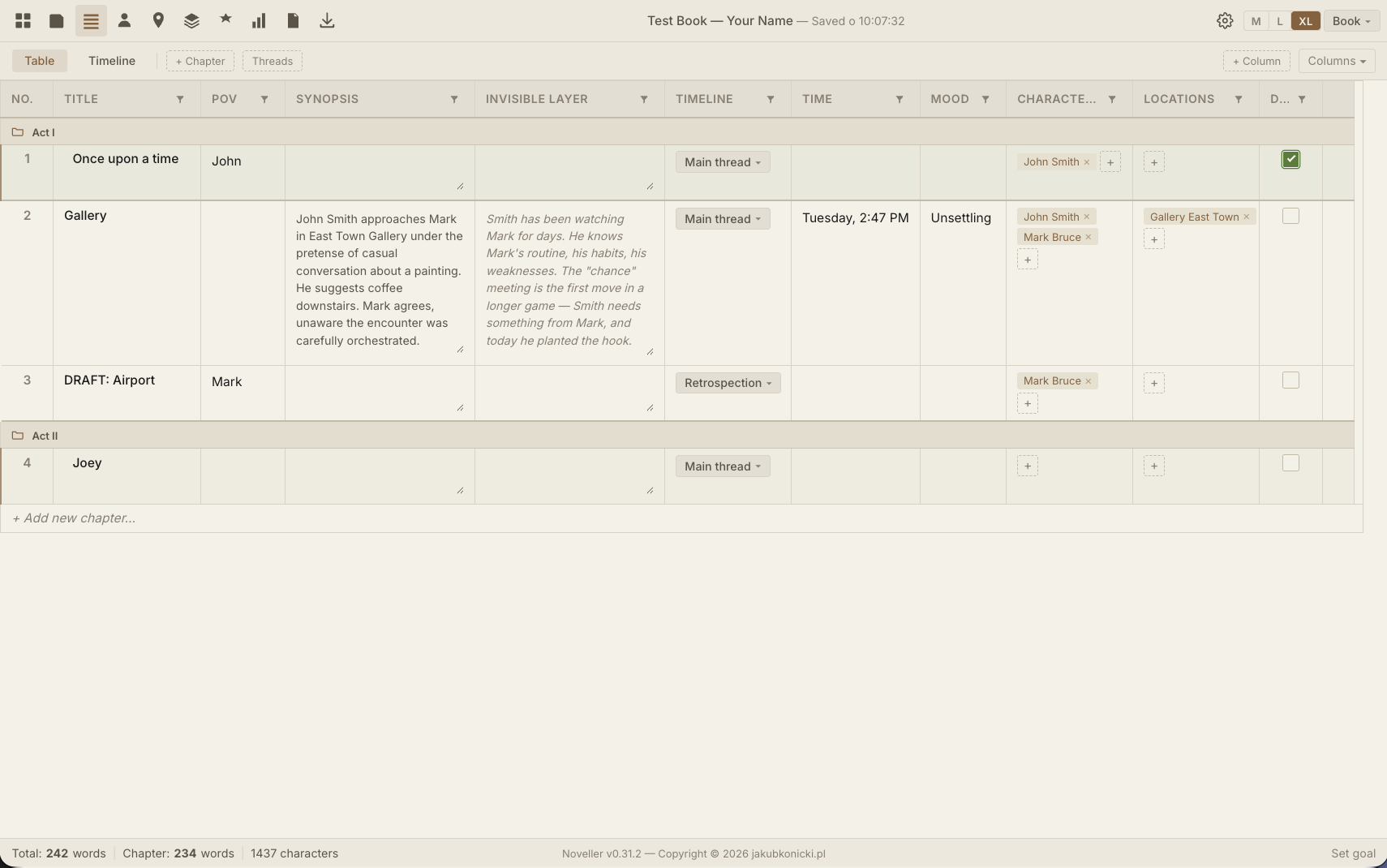Click the export download icon
The width and height of the screenshot is (1387, 868).
pyautogui.click(x=327, y=21)
